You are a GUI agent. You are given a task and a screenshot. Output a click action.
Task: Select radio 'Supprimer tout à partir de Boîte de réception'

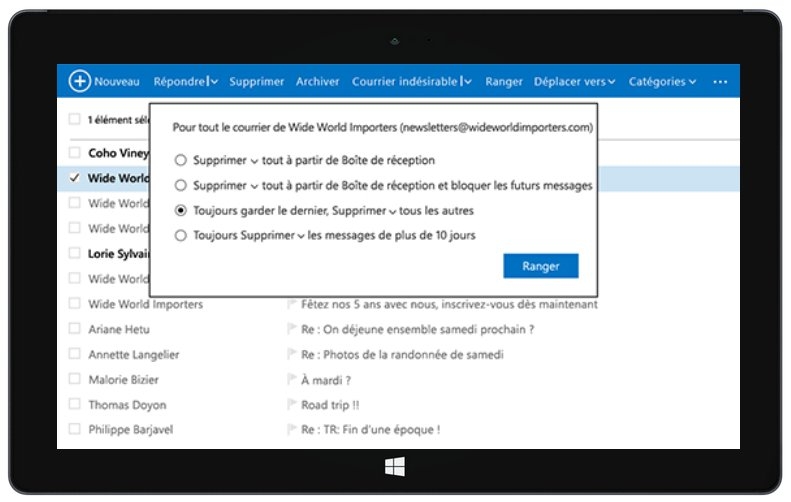click(x=181, y=160)
